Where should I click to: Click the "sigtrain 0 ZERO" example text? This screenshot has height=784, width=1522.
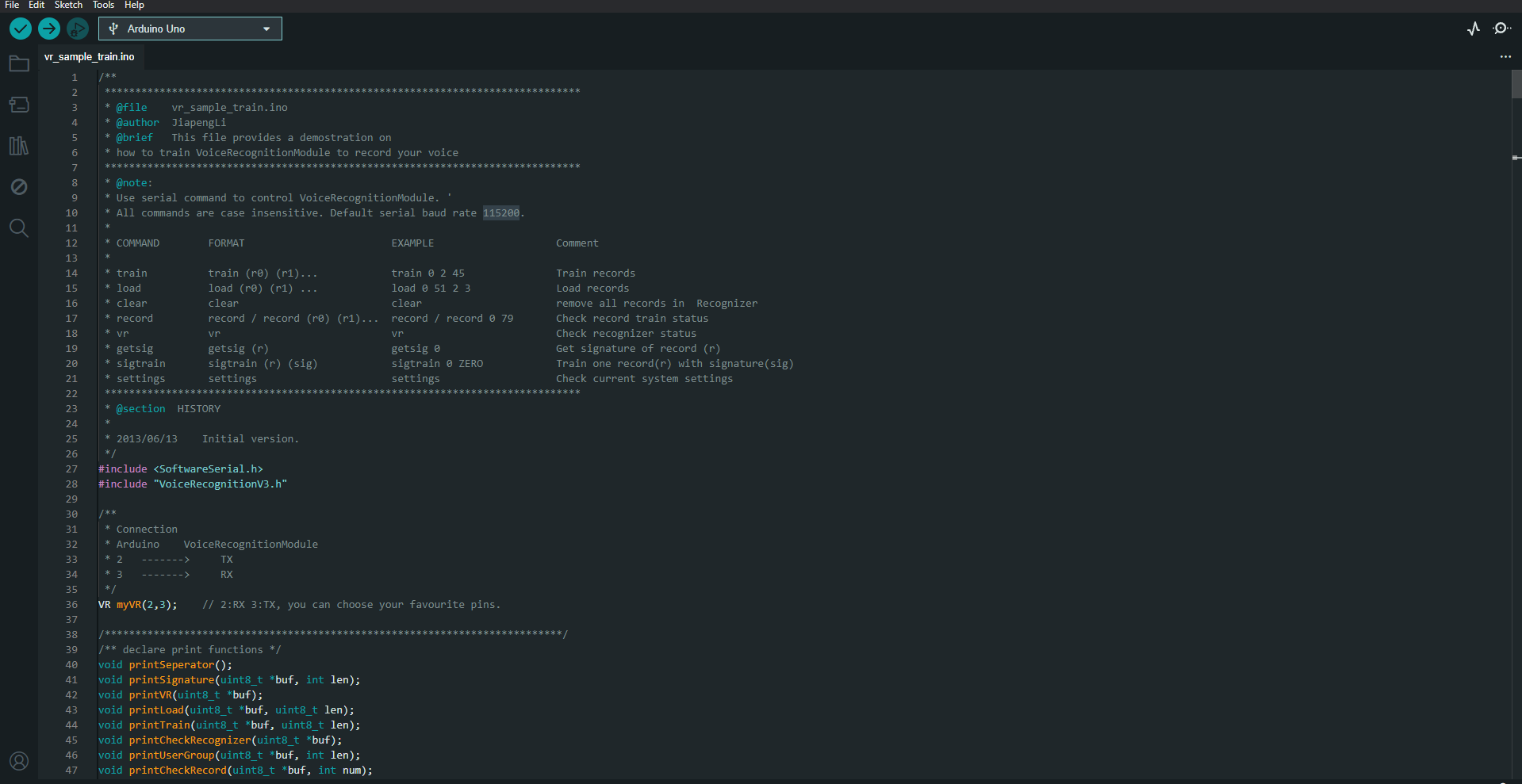[437, 364]
